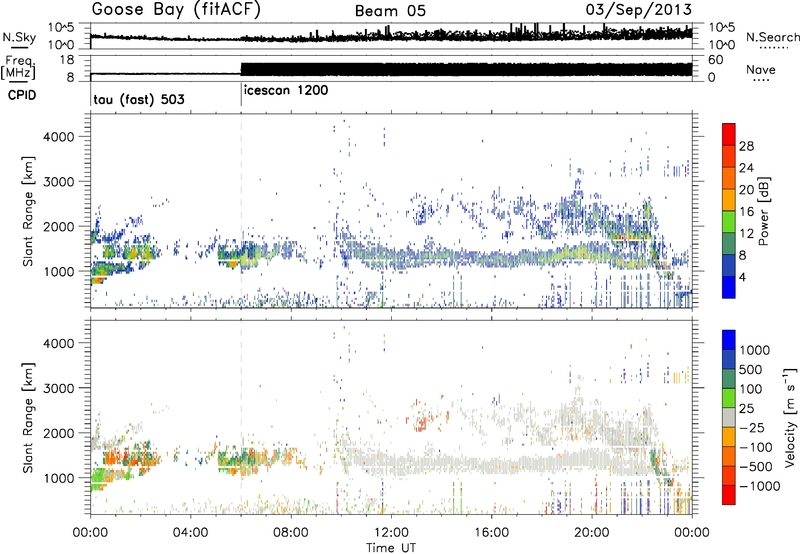
Task: Click the left noise axis '10^5' label
Action: click(61, 27)
